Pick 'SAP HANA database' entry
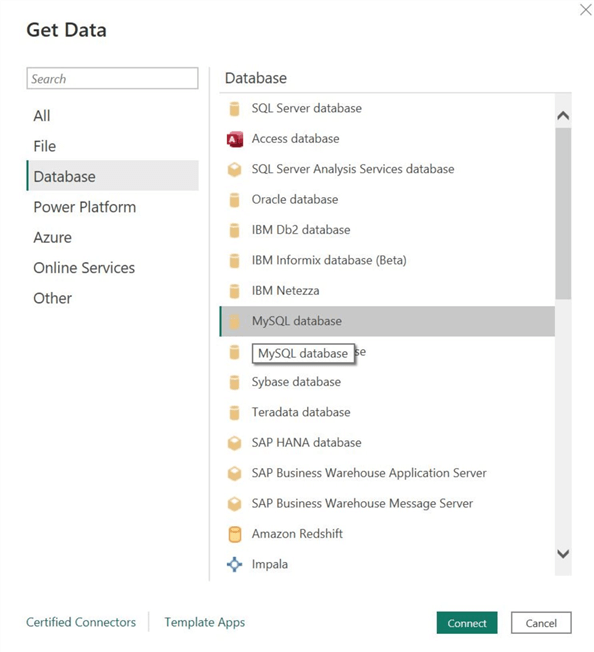The image size is (594, 652). [306, 442]
